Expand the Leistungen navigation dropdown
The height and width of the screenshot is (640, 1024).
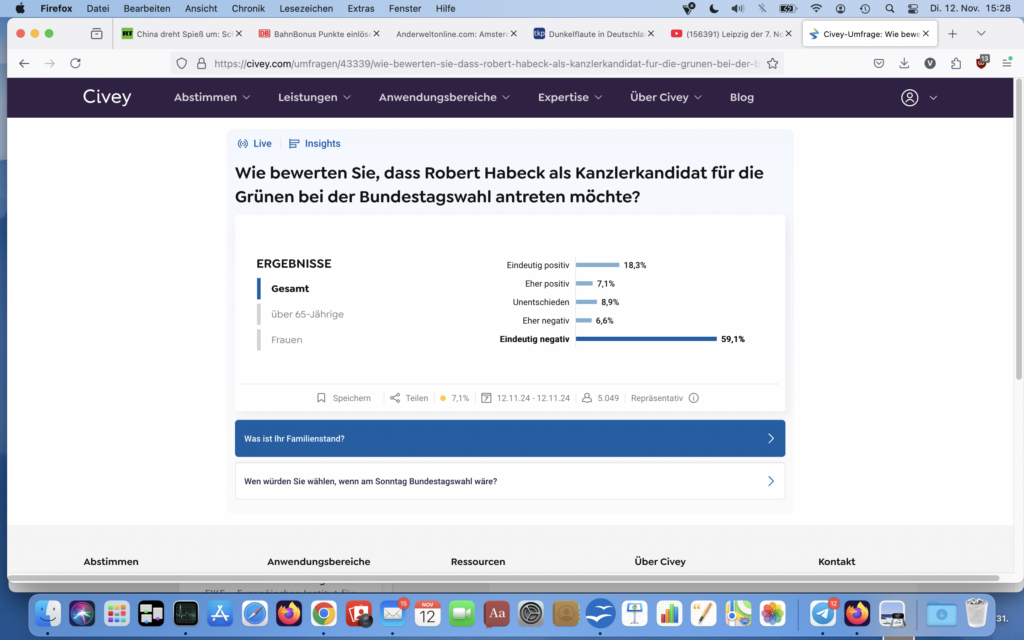click(314, 98)
